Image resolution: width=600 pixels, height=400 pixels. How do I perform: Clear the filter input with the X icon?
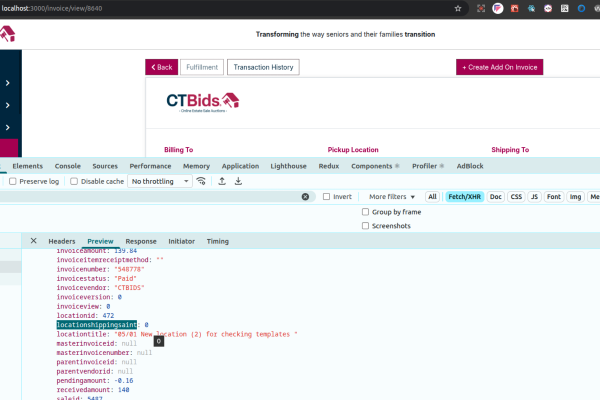pos(307,197)
